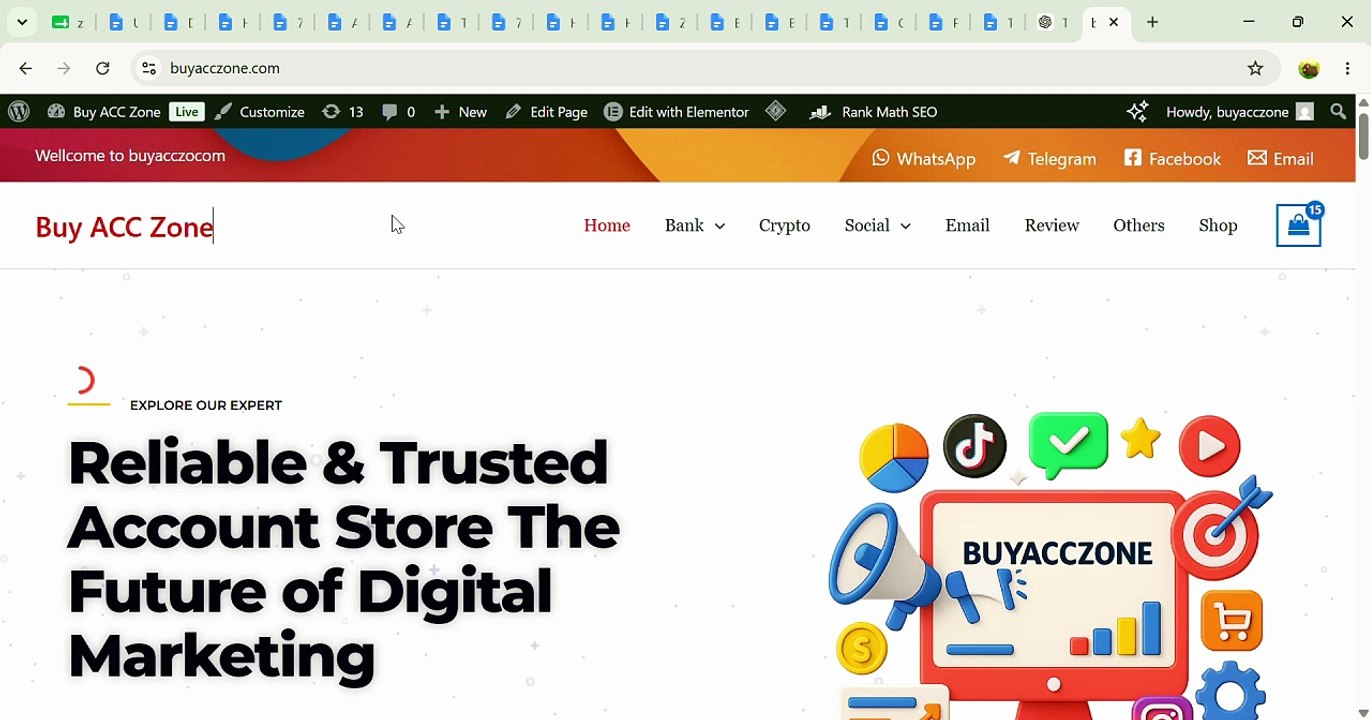Click Edit with Elementor

pos(677,112)
